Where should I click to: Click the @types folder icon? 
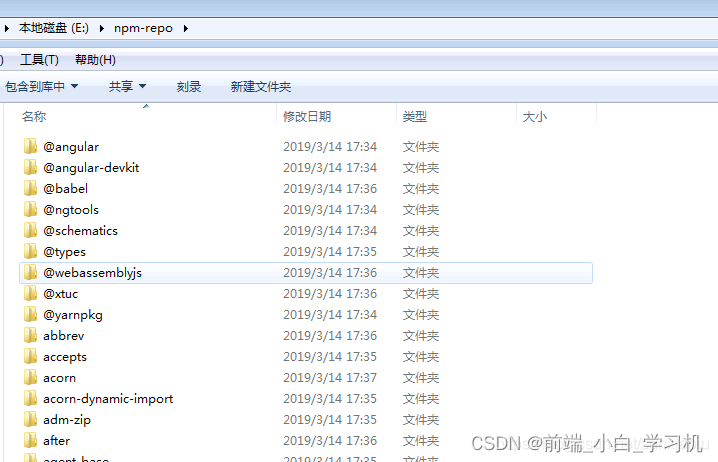pyautogui.click(x=30, y=252)
